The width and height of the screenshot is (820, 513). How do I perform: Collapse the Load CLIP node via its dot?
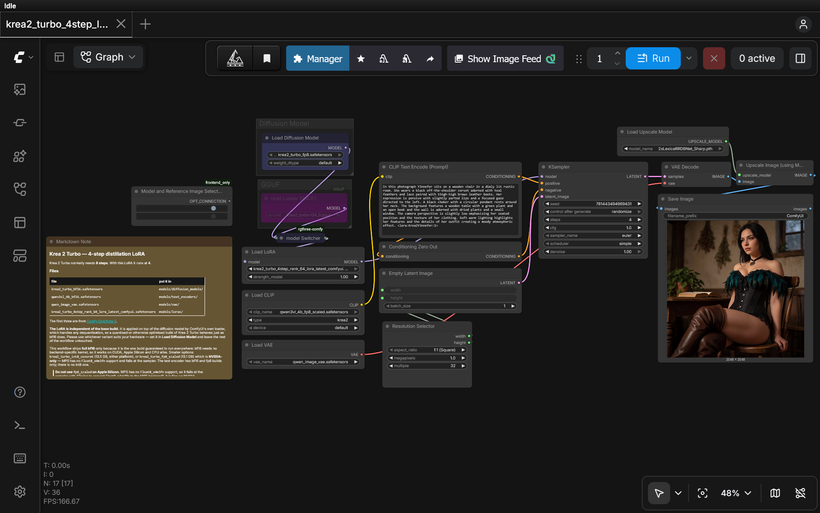tap(247, 295)
